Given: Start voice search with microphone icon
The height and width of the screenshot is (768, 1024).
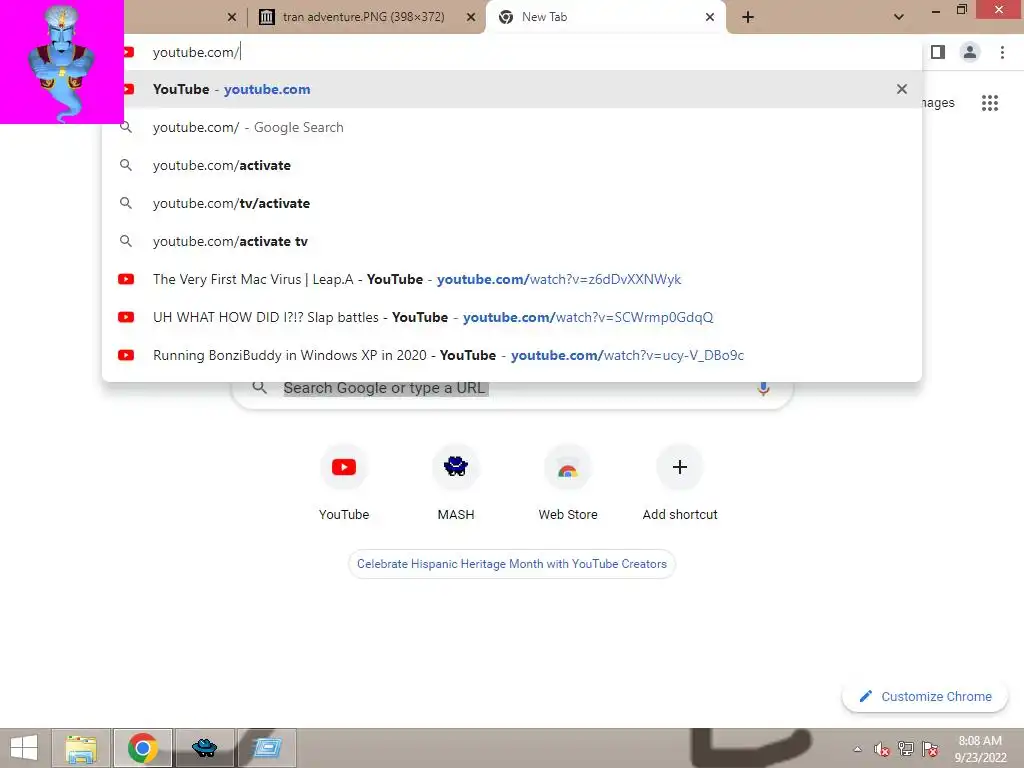Looking at the screenshot, I should coord(763,388).
